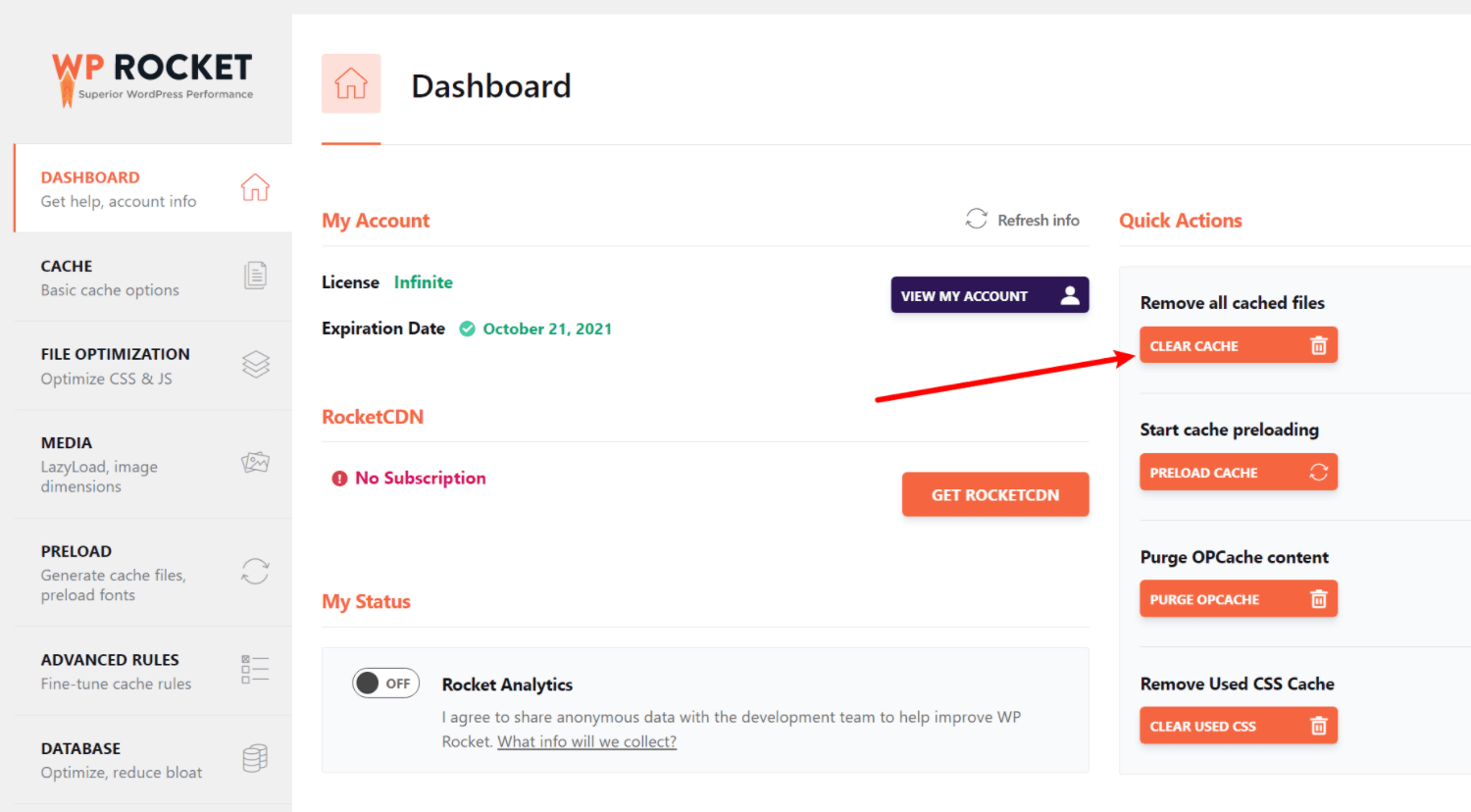Image resolution: width=1471 pixels, height=812 pixels.
Task: Open Advanced Rules in the sidebar
Action: (x=154, y=671)
